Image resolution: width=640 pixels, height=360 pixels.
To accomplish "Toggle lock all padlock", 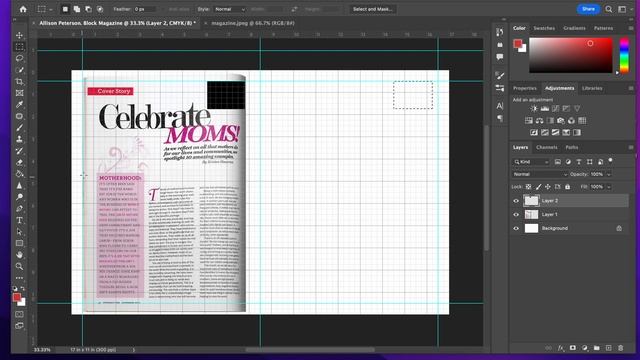I will click(x=567, y=187).
